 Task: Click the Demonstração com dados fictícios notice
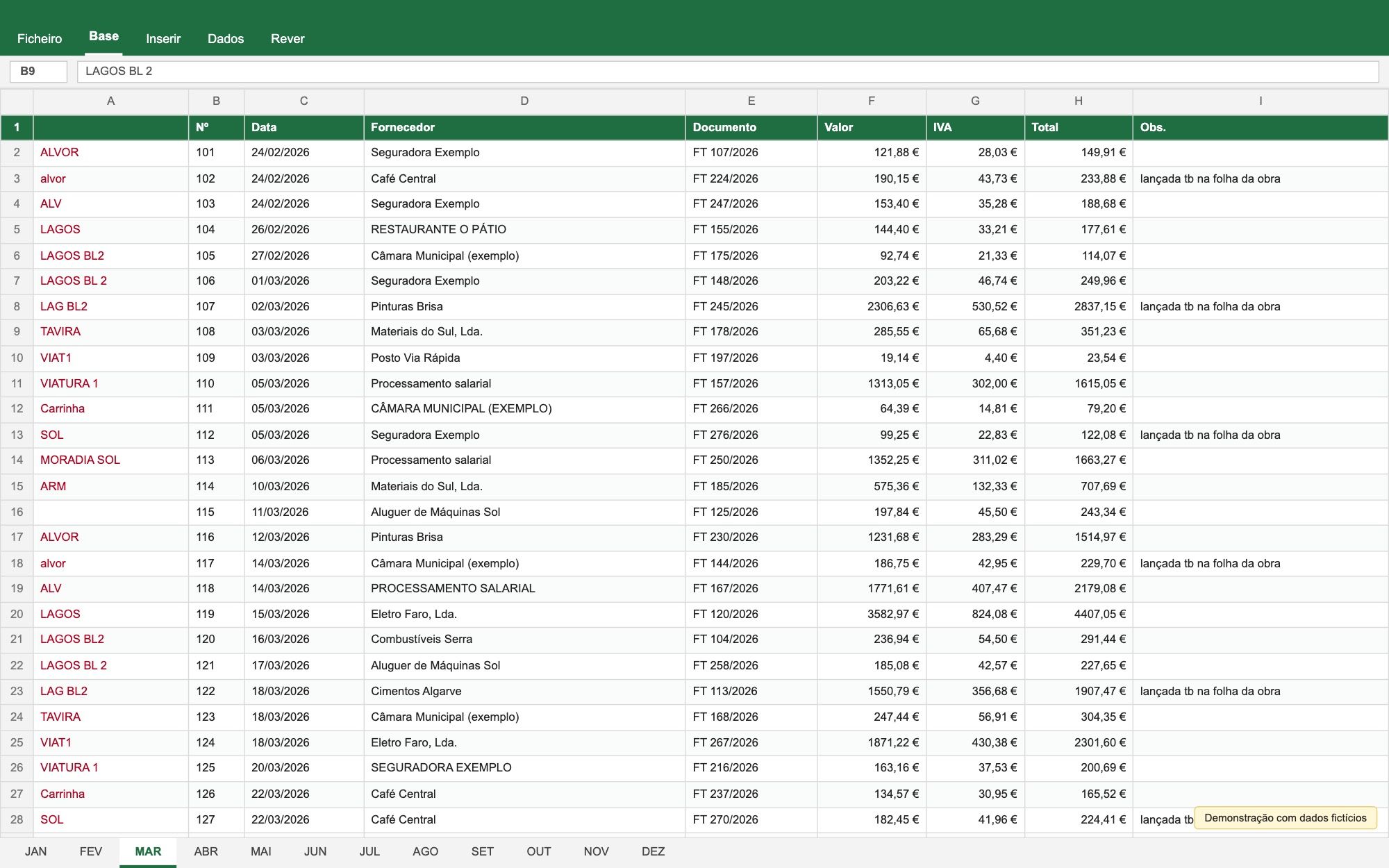tap(1286, 818)
